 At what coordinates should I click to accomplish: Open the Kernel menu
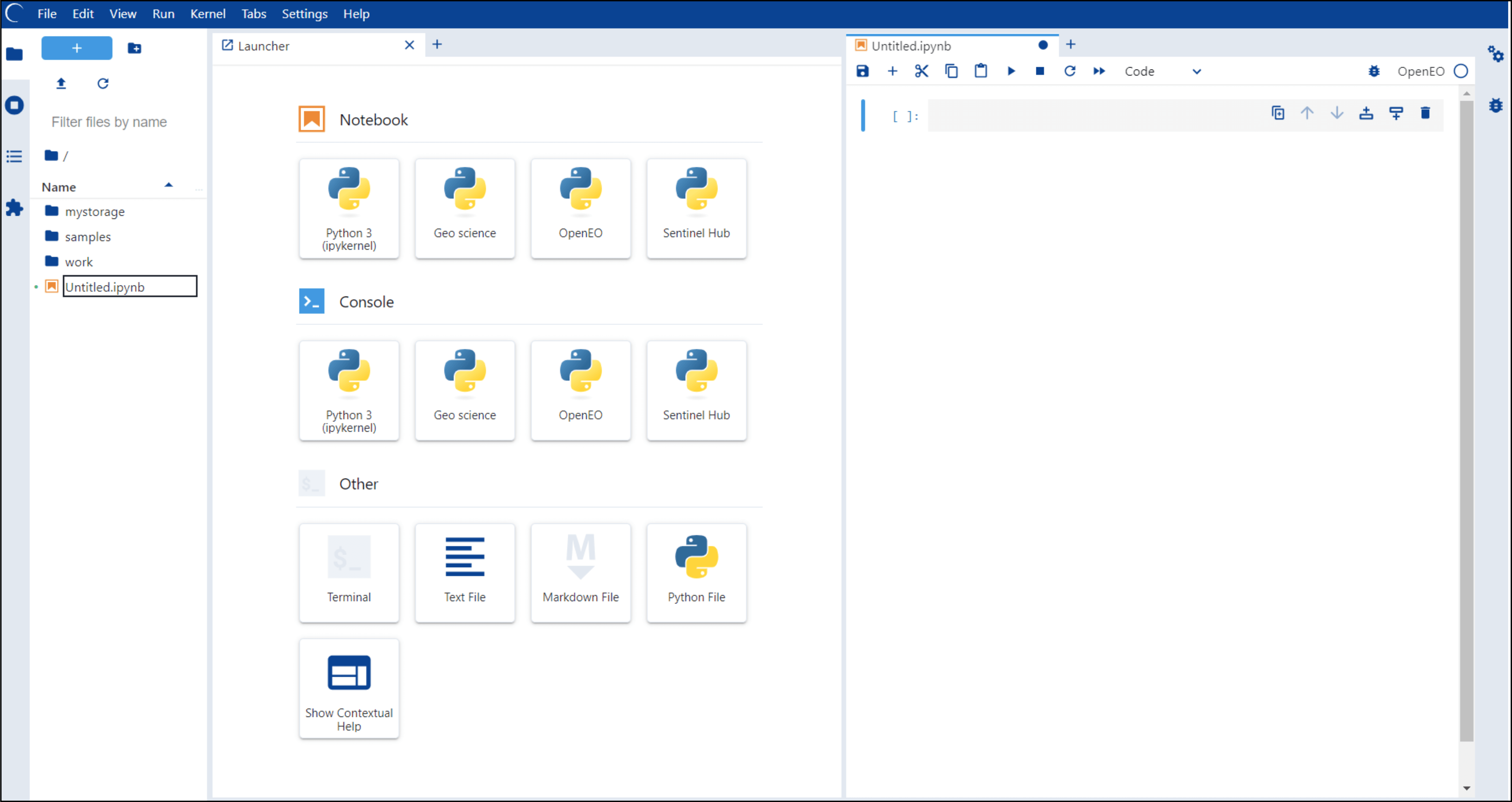point(208,14)
